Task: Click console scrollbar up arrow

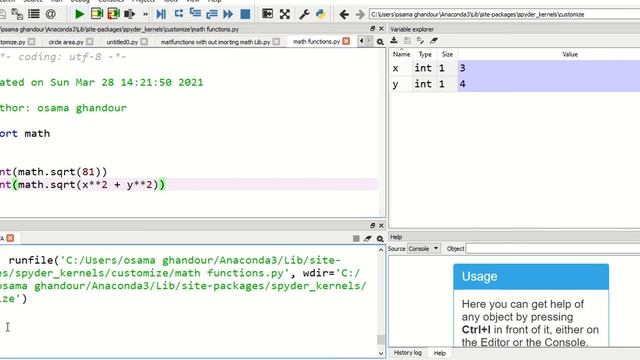Action: pos(381,250)
